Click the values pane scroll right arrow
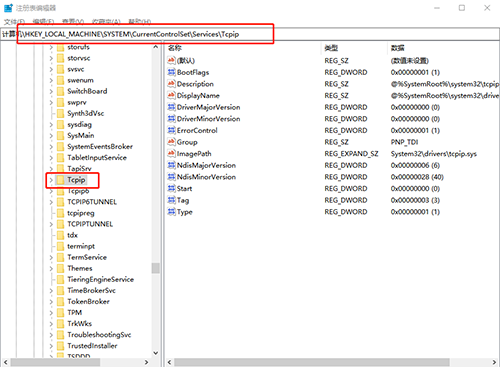Viewport: 500px width, 367px height. pos(494,362)
